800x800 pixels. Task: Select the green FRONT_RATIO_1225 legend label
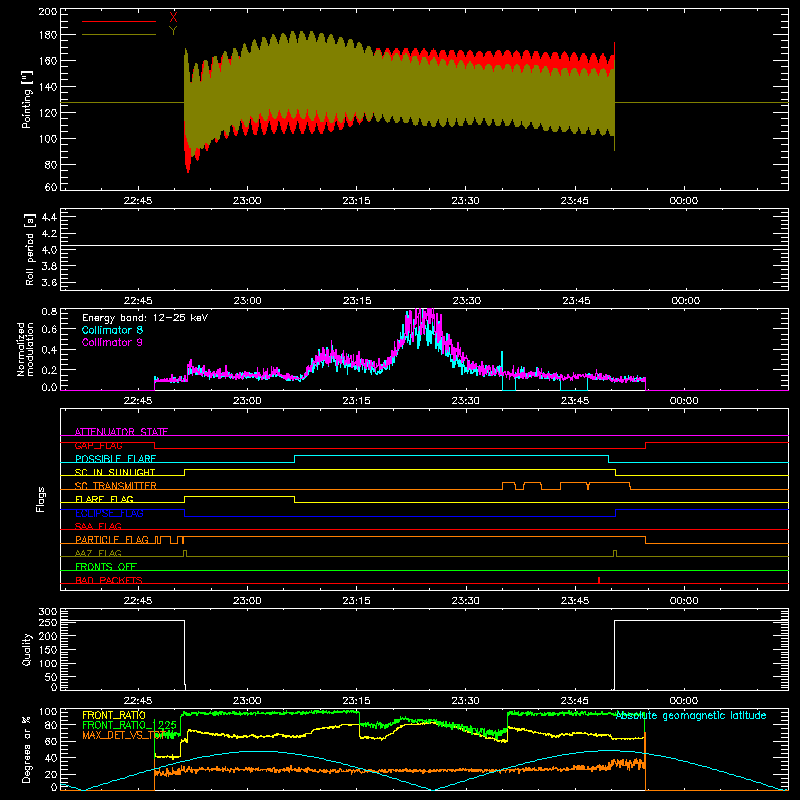[x=130, y=725]
